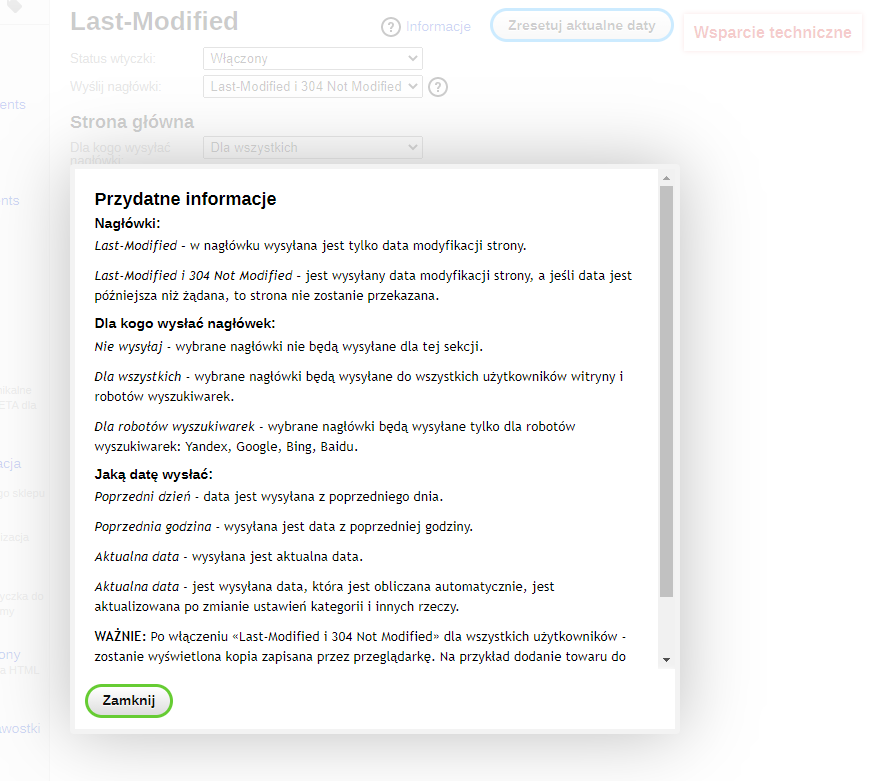
Task: Click the Zresetuj aktualne daty button
Action: pos(581,27)
